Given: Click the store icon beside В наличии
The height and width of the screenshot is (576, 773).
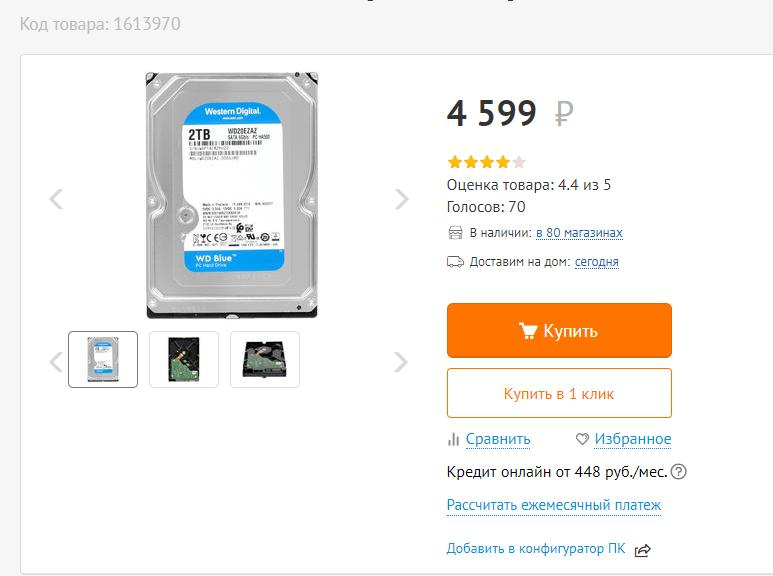Looking at the screenshot, I should point(455,232).
